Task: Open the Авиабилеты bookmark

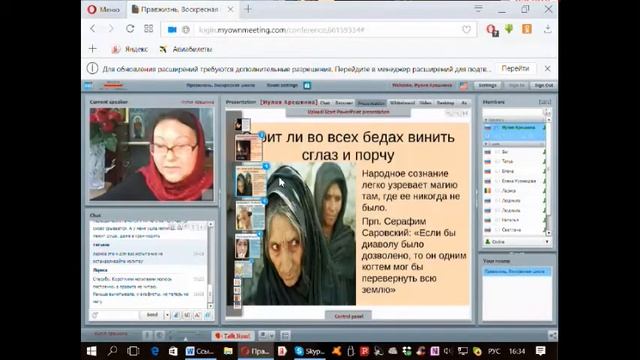Action: (x=186, y=49)
